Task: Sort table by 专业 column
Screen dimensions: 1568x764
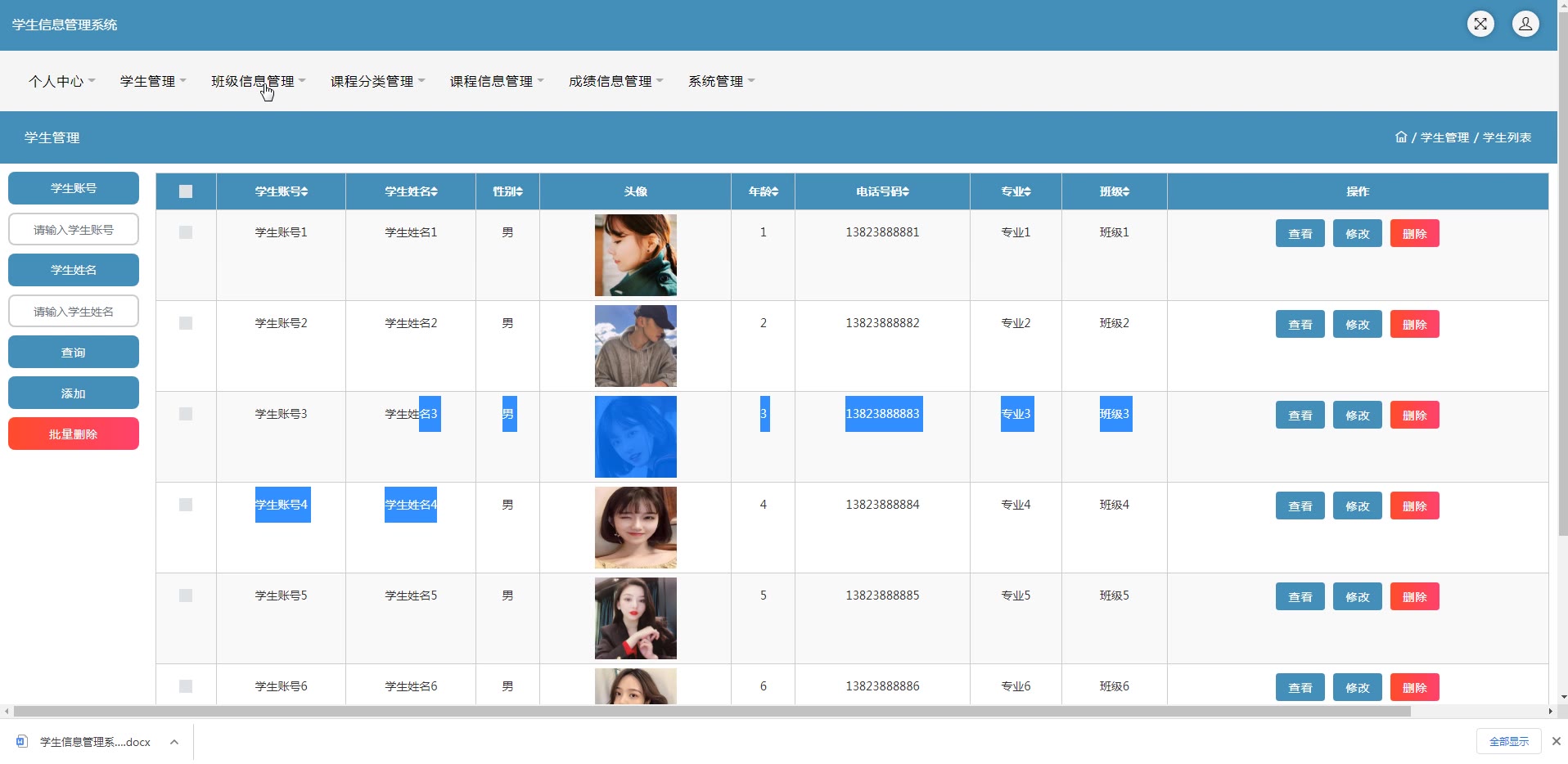Action: click(x=1016, y=191)
